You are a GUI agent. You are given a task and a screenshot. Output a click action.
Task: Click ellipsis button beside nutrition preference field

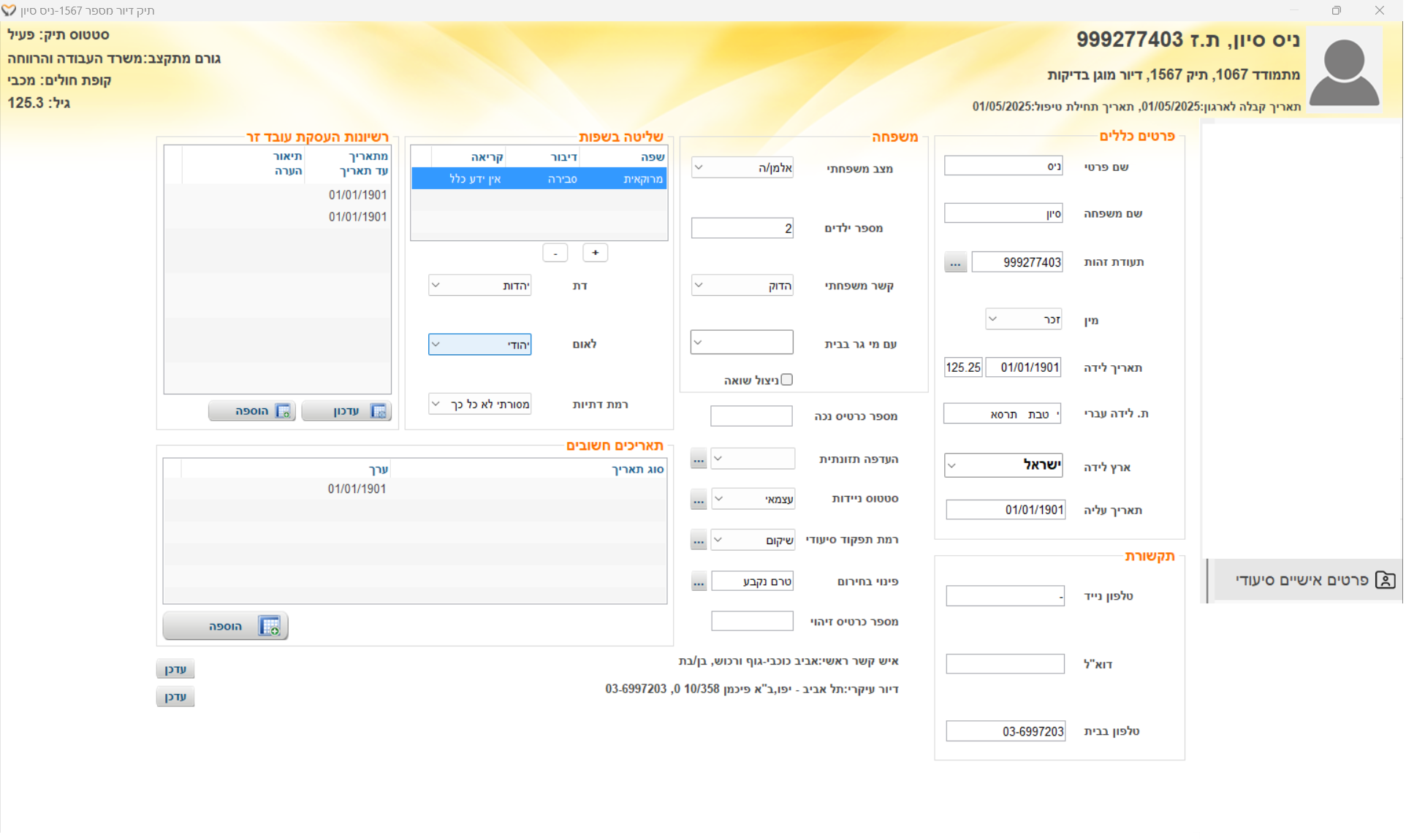[x=699, y=459]
